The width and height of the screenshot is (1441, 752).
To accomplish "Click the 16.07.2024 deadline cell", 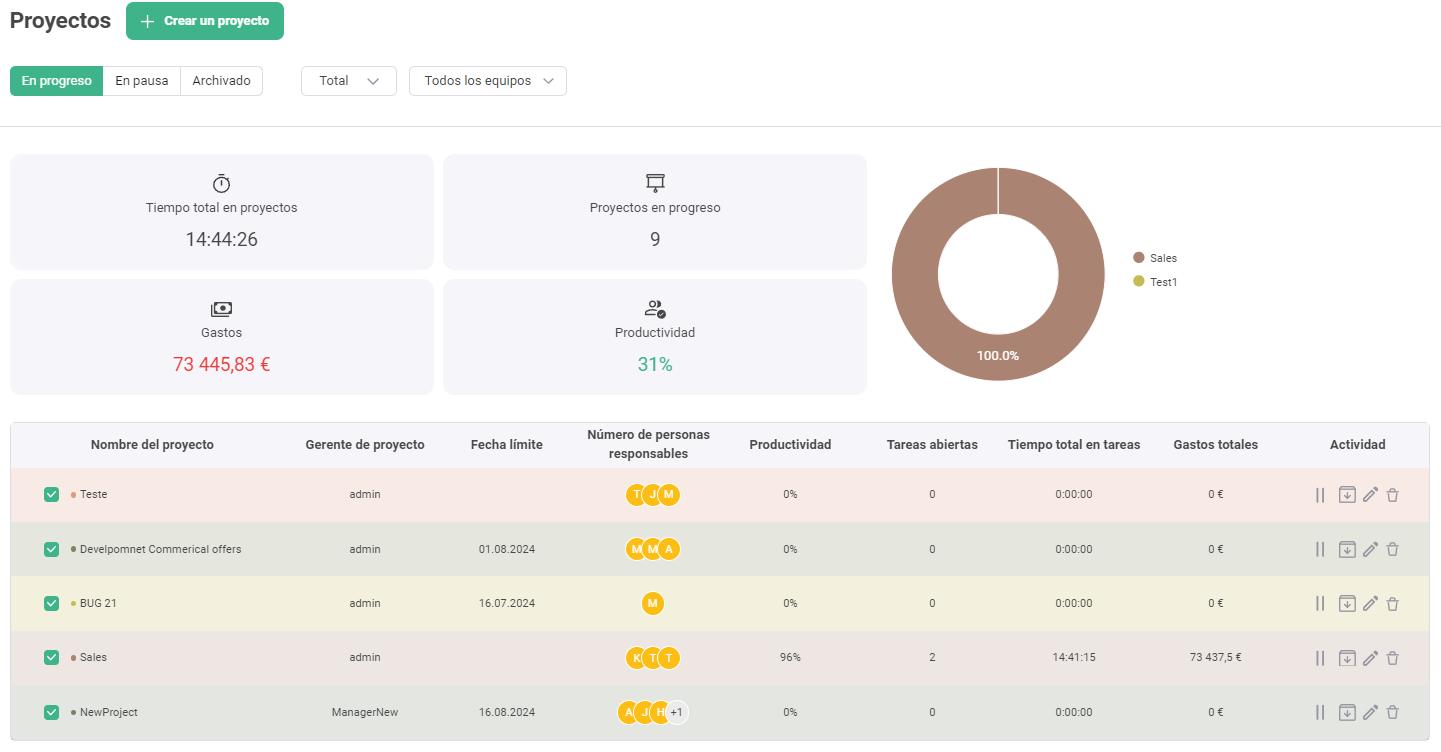I will (507, 603).
